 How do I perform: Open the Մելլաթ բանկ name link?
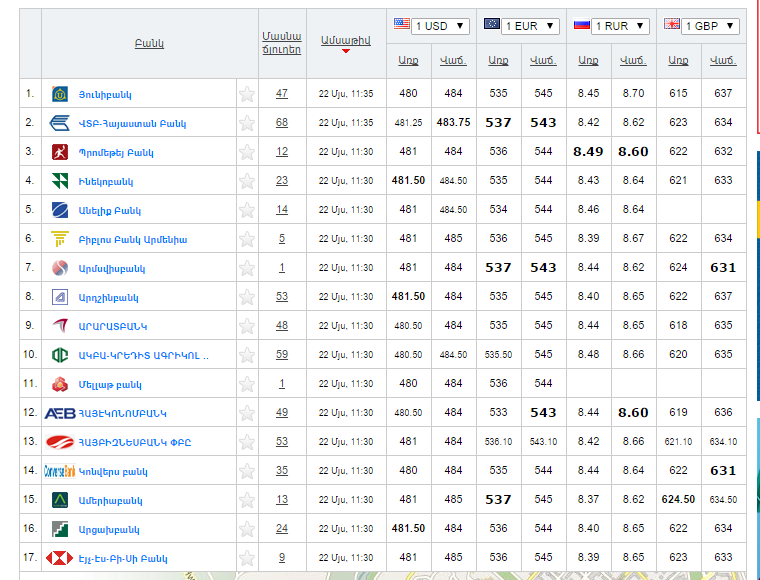110,385
